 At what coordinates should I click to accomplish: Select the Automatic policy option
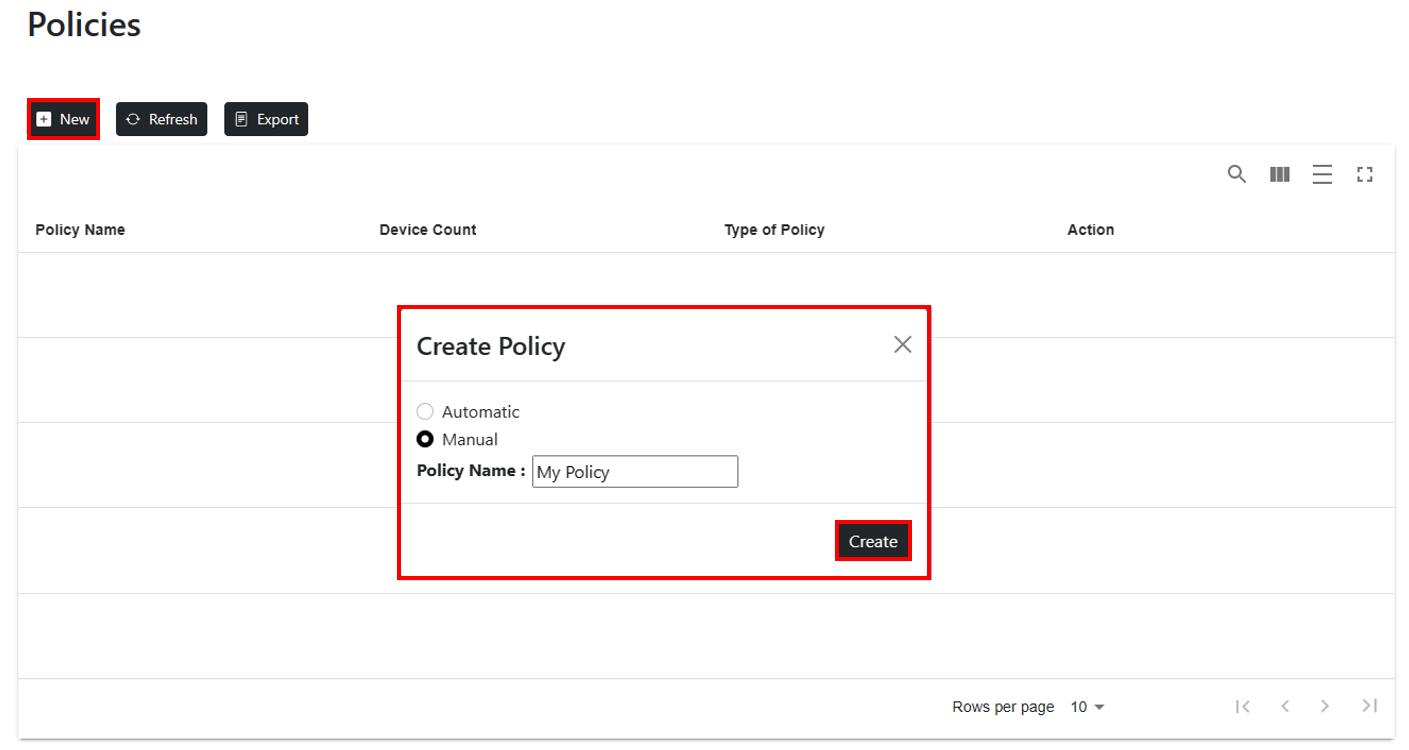tap(425, 412)
